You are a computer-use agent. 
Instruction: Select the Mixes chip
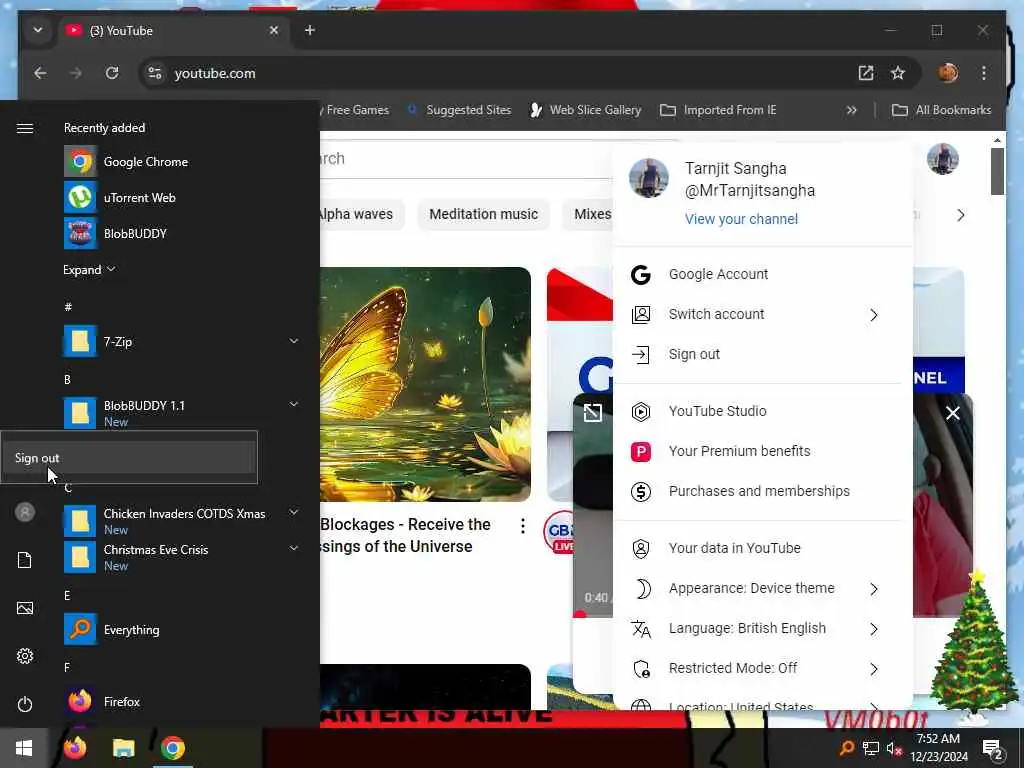coord(588,214)
